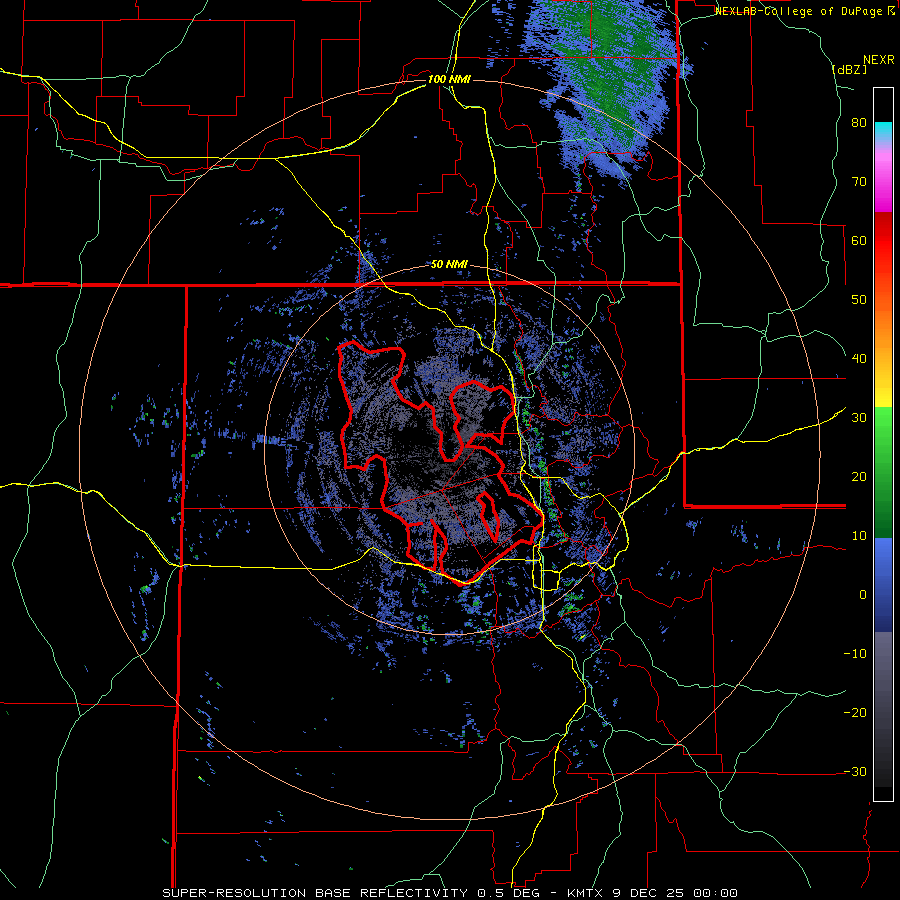Select the [dBZ] units label

point(849,69)
